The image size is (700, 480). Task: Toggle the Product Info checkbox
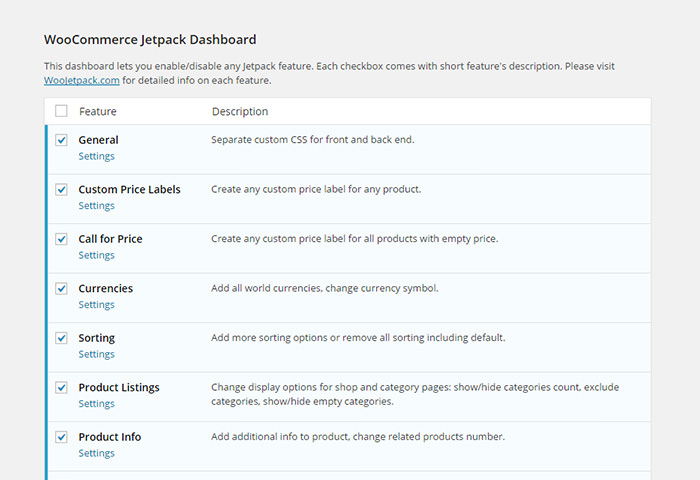coord(61,437)
